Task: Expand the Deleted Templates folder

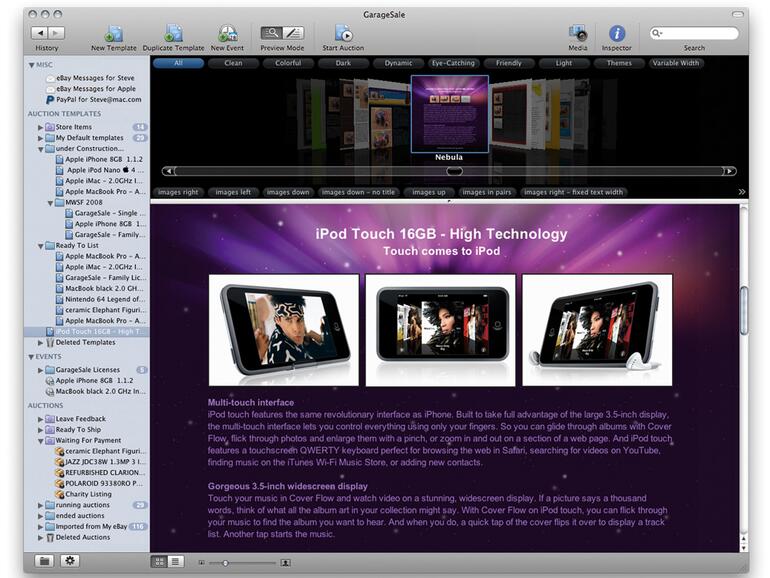Action: (x=41, y=343)
